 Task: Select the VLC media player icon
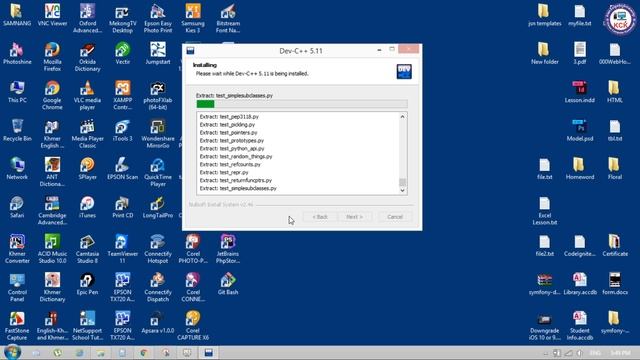(87, 95)
